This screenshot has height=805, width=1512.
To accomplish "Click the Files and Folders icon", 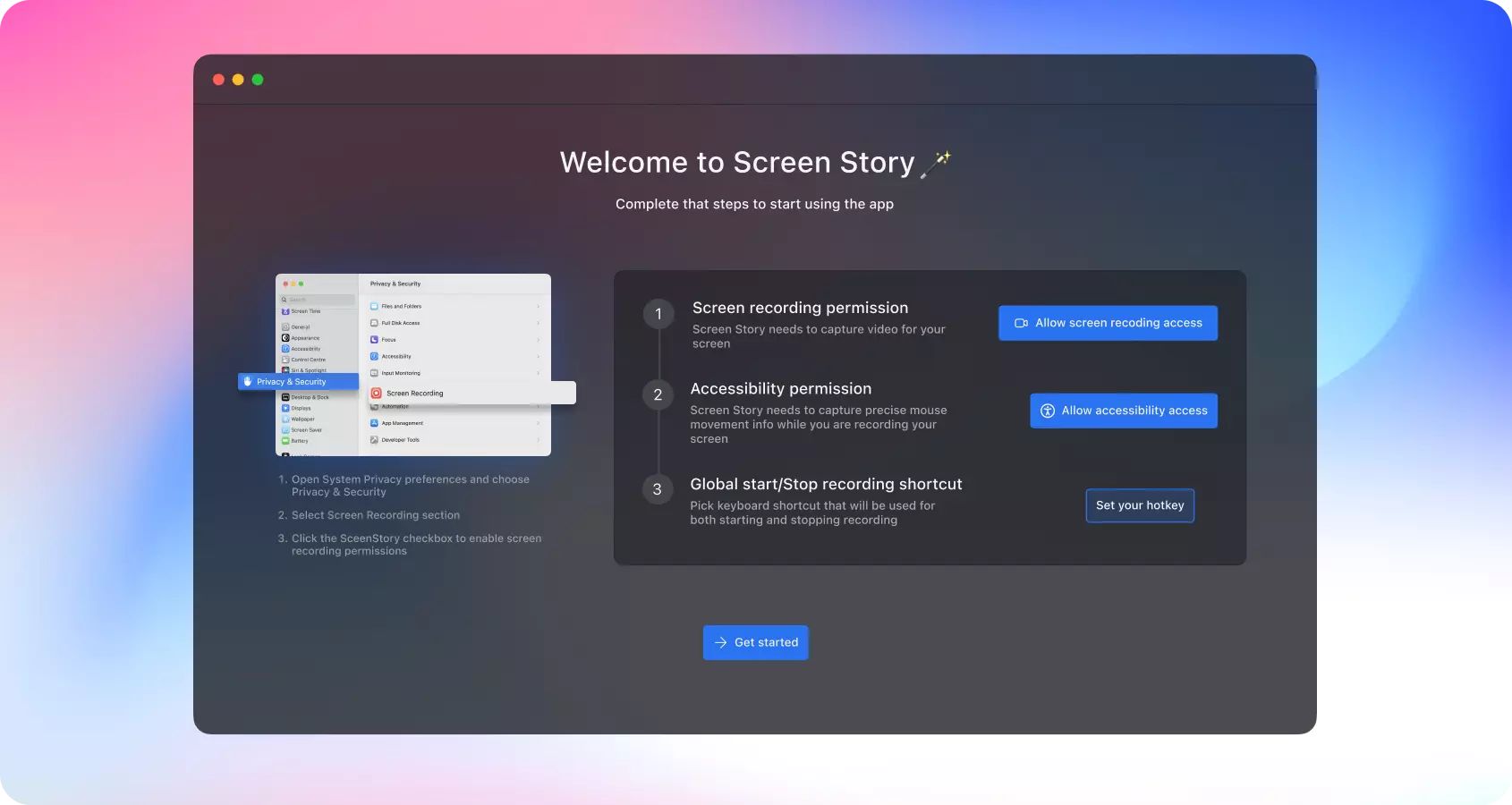I will coord(374,306).
